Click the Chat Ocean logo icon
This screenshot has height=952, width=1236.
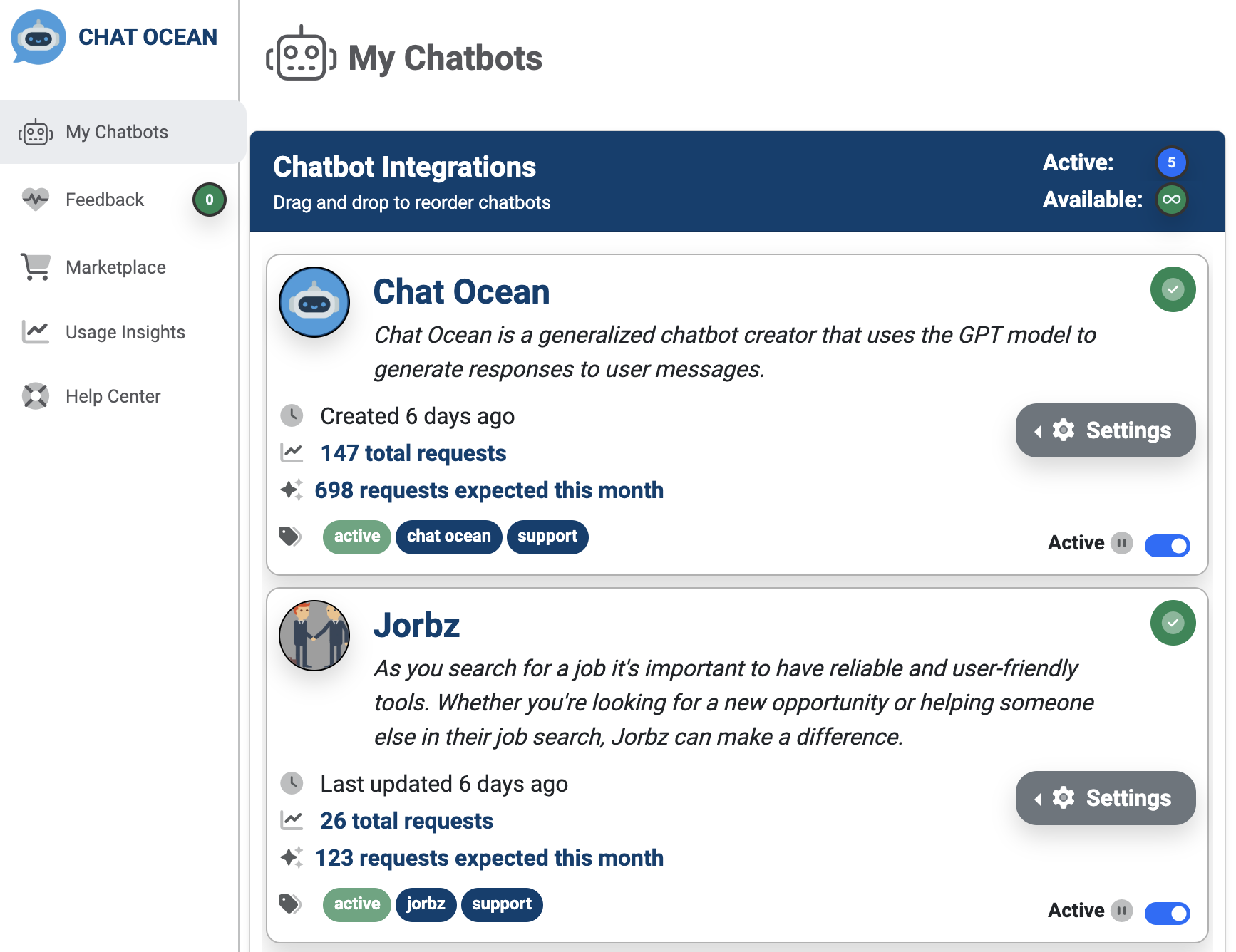click(38, 37)
